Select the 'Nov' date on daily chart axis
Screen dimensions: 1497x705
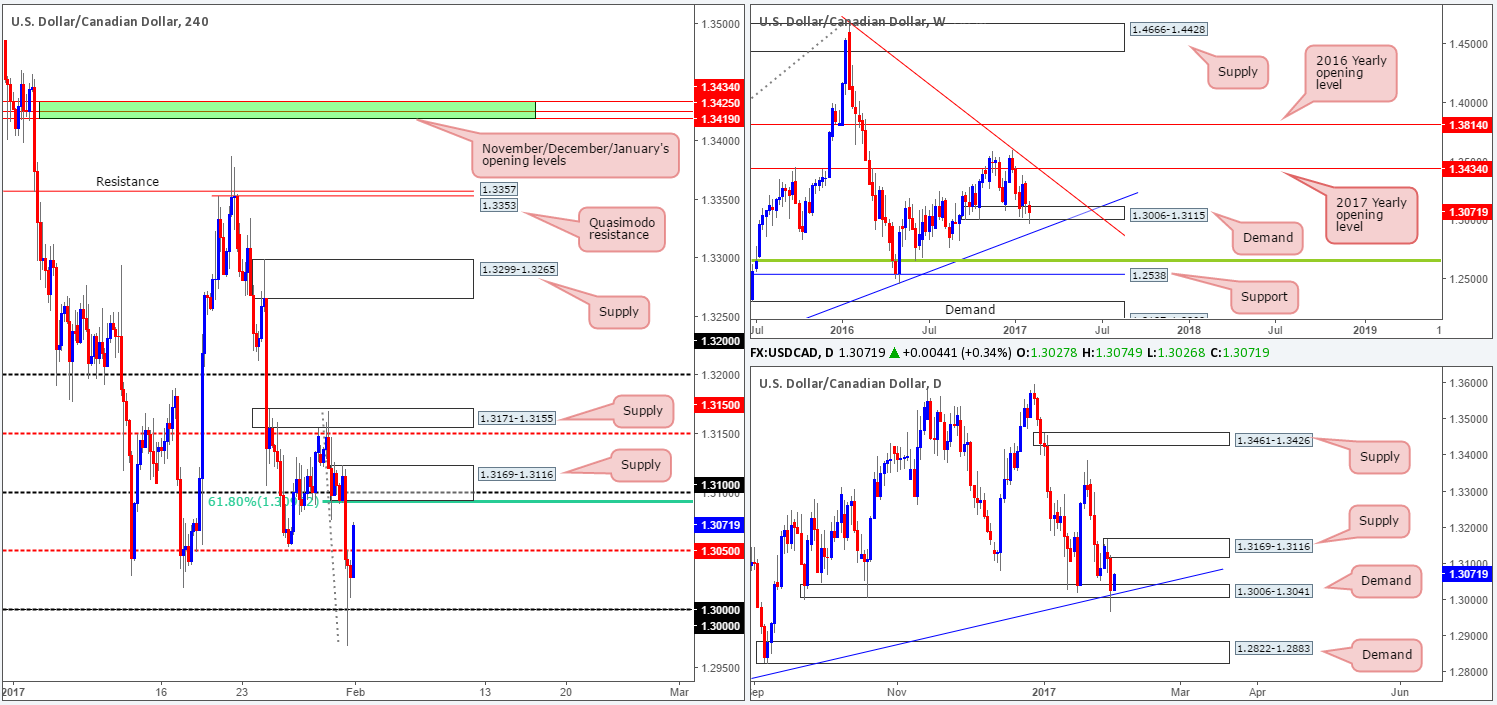896,692
